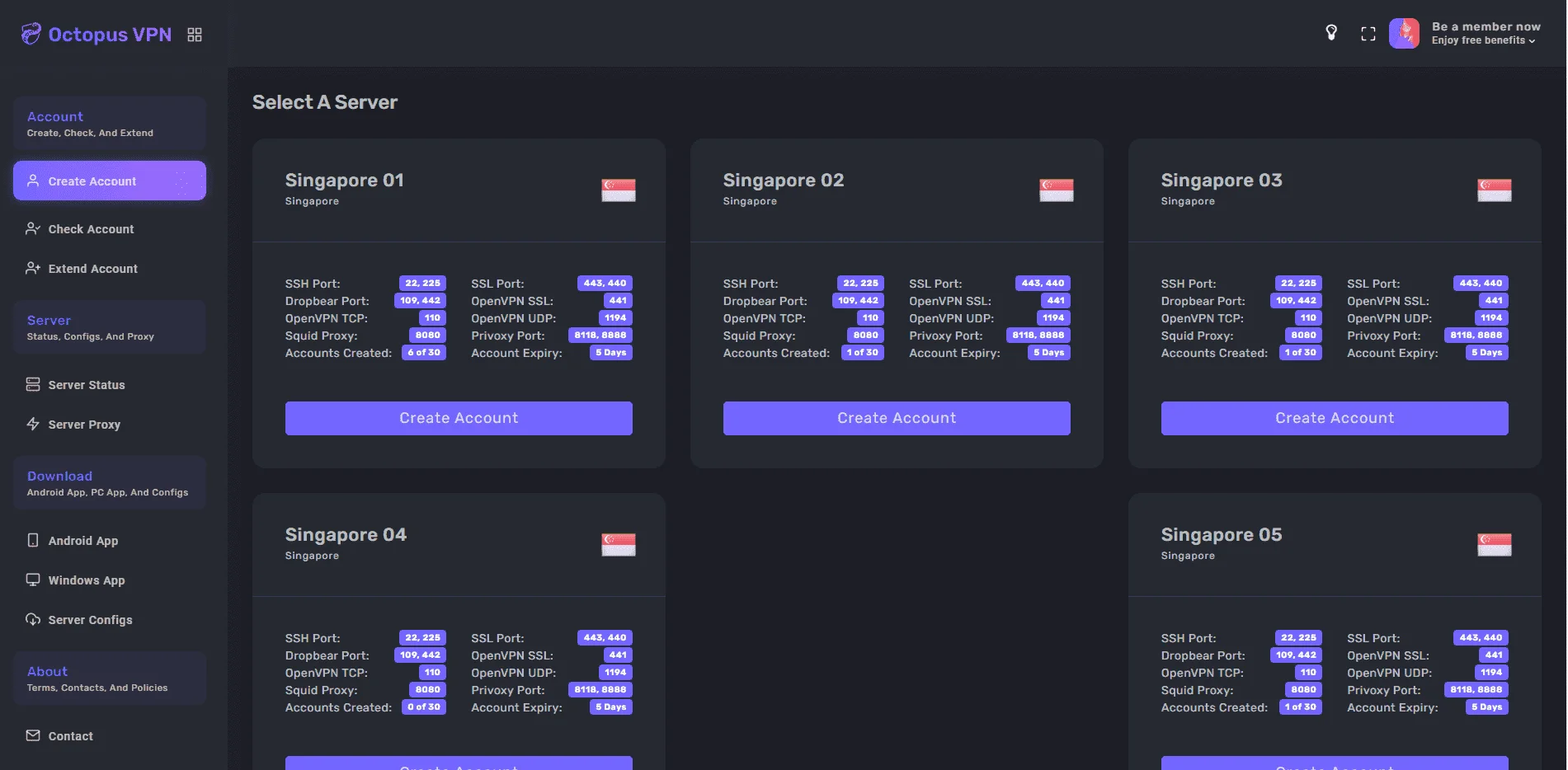The image size is (1568, 770).
Task: Click Privoxy Port '8118, 8888' badge in Singapore 01
Action: (600, 335)
